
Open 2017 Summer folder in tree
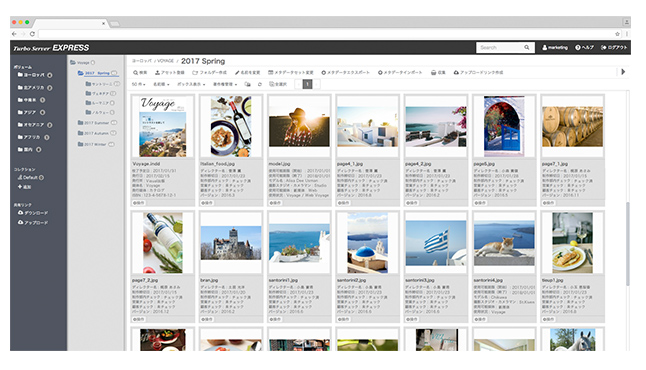pyautogui.click(x=97, y=123)
